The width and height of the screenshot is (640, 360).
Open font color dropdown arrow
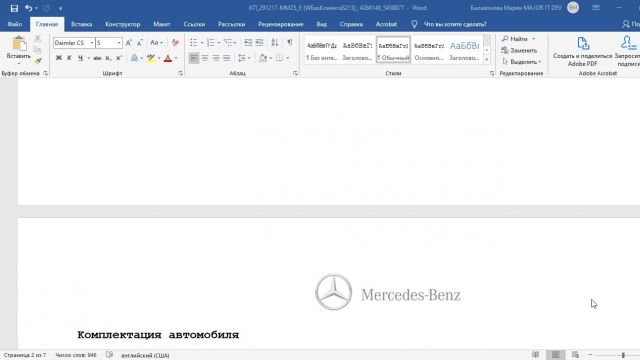(x=176, y=58)
